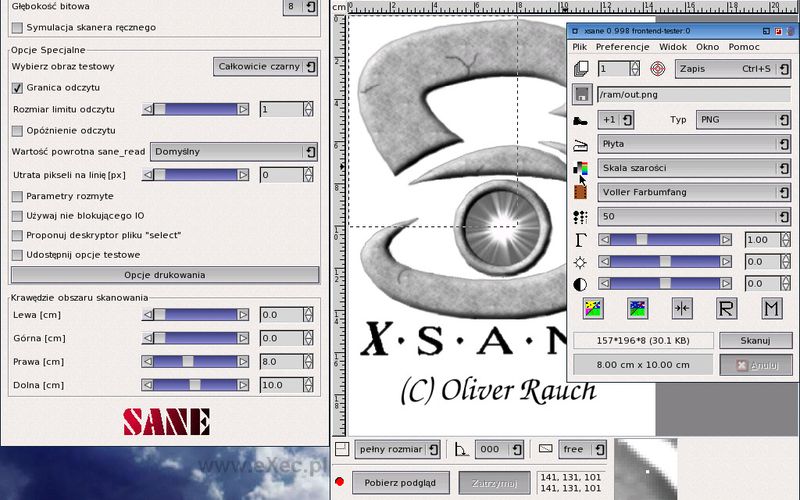Open the free aspect ratio dropdown

click(583, 449)
